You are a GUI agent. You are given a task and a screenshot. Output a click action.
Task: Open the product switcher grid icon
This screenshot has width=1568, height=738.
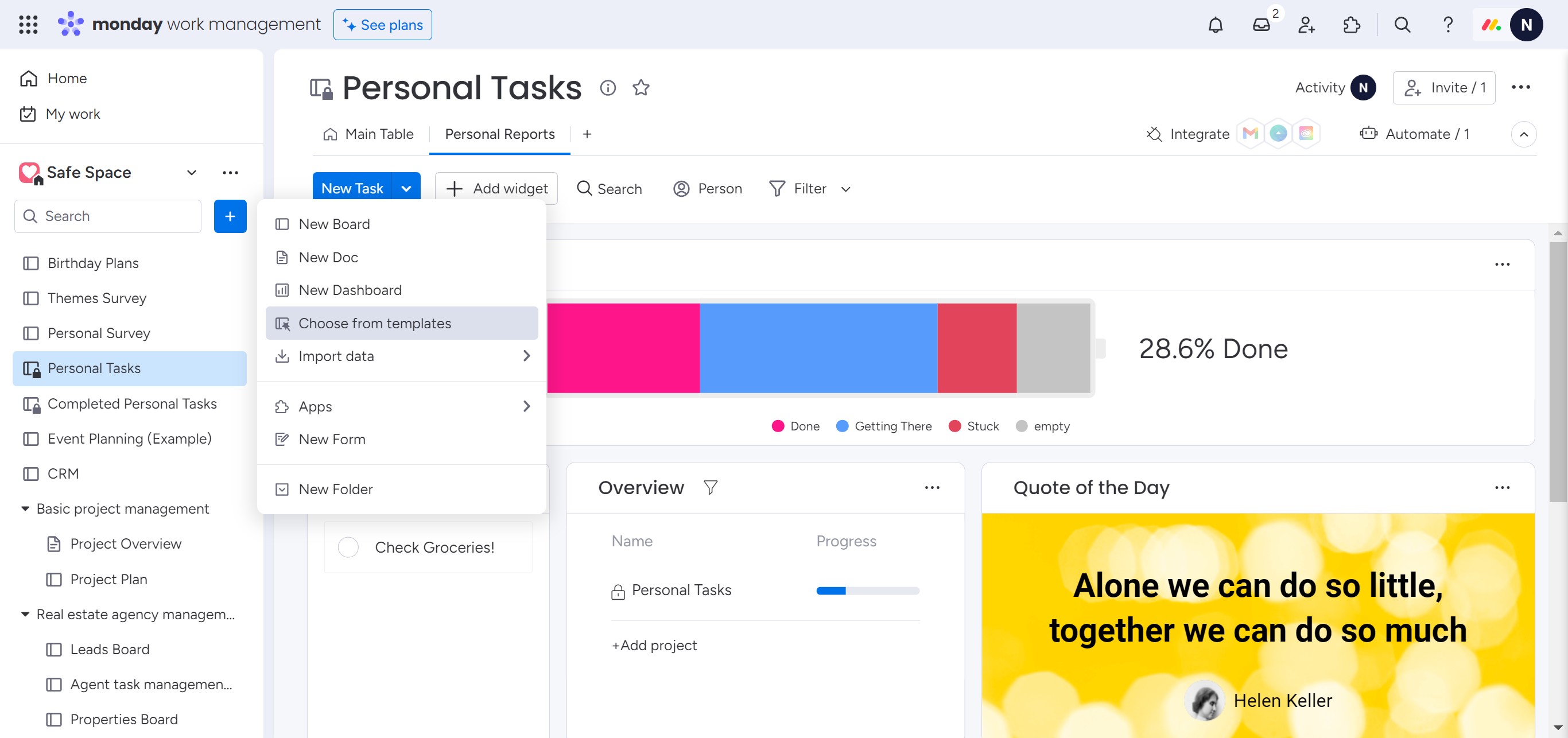coord(28,25)
